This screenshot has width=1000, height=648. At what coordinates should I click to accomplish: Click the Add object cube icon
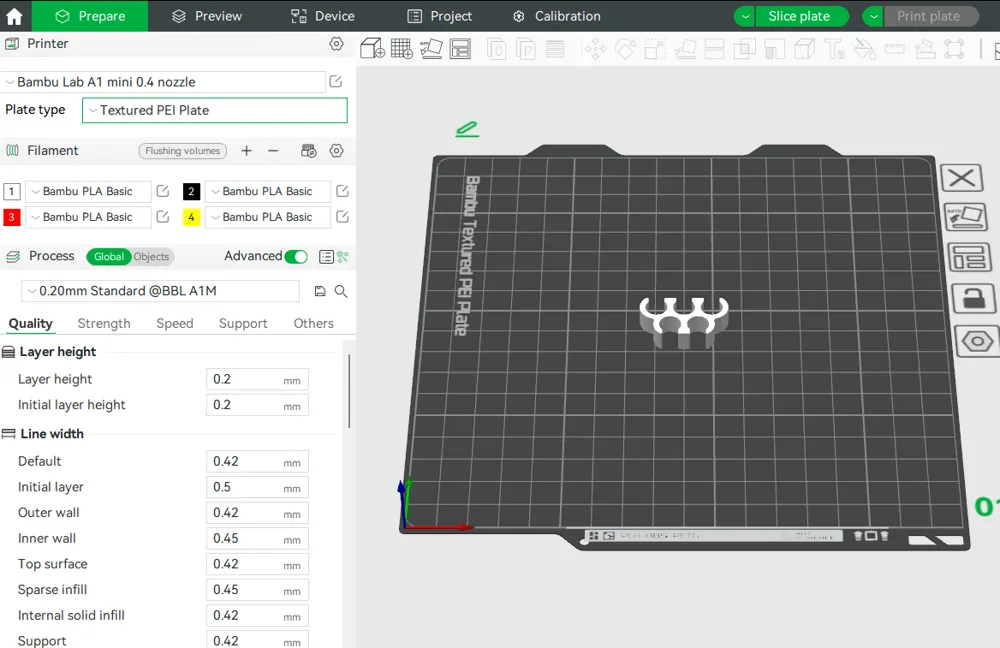click(x=372, y=48)
